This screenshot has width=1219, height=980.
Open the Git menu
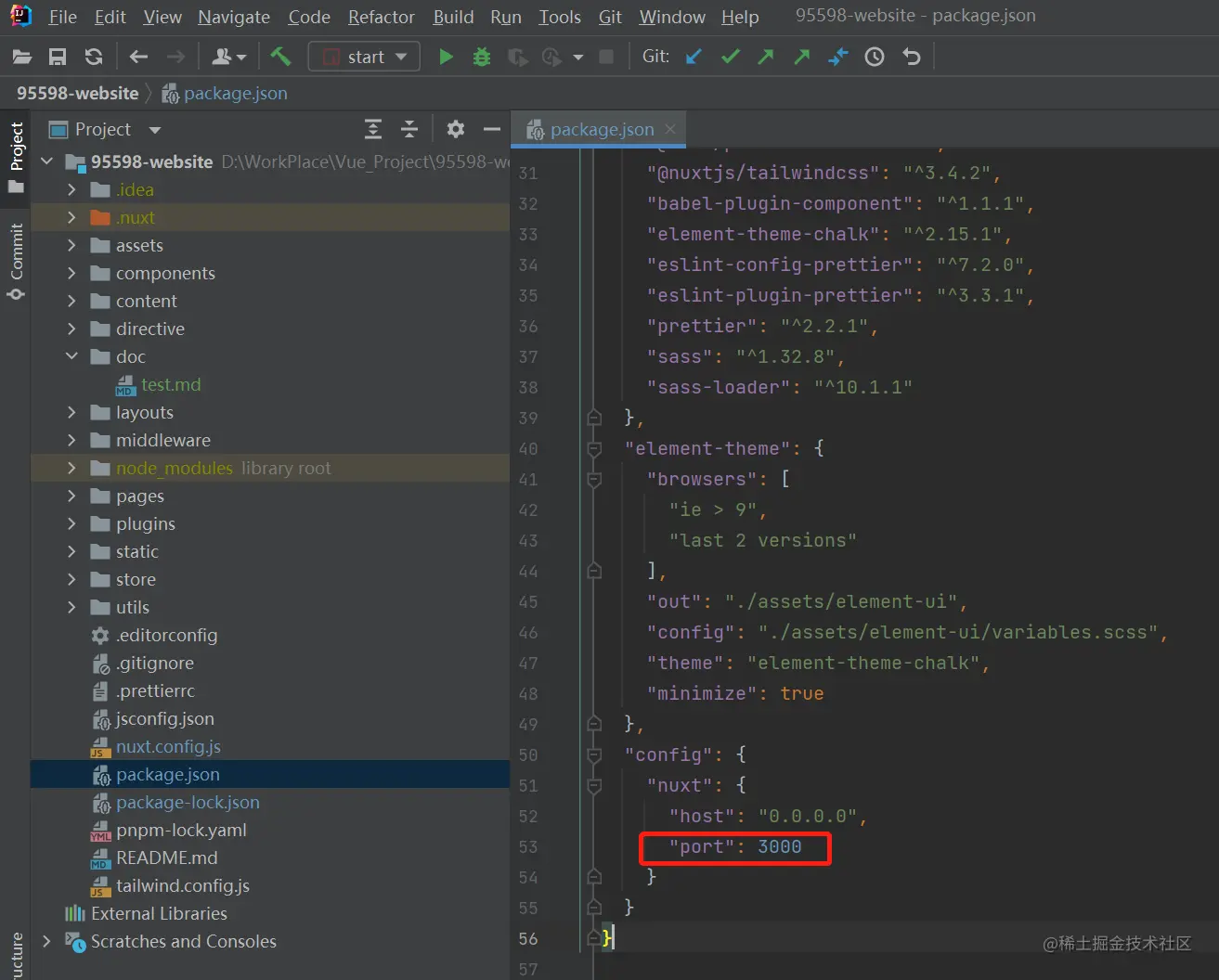[610, 17]
